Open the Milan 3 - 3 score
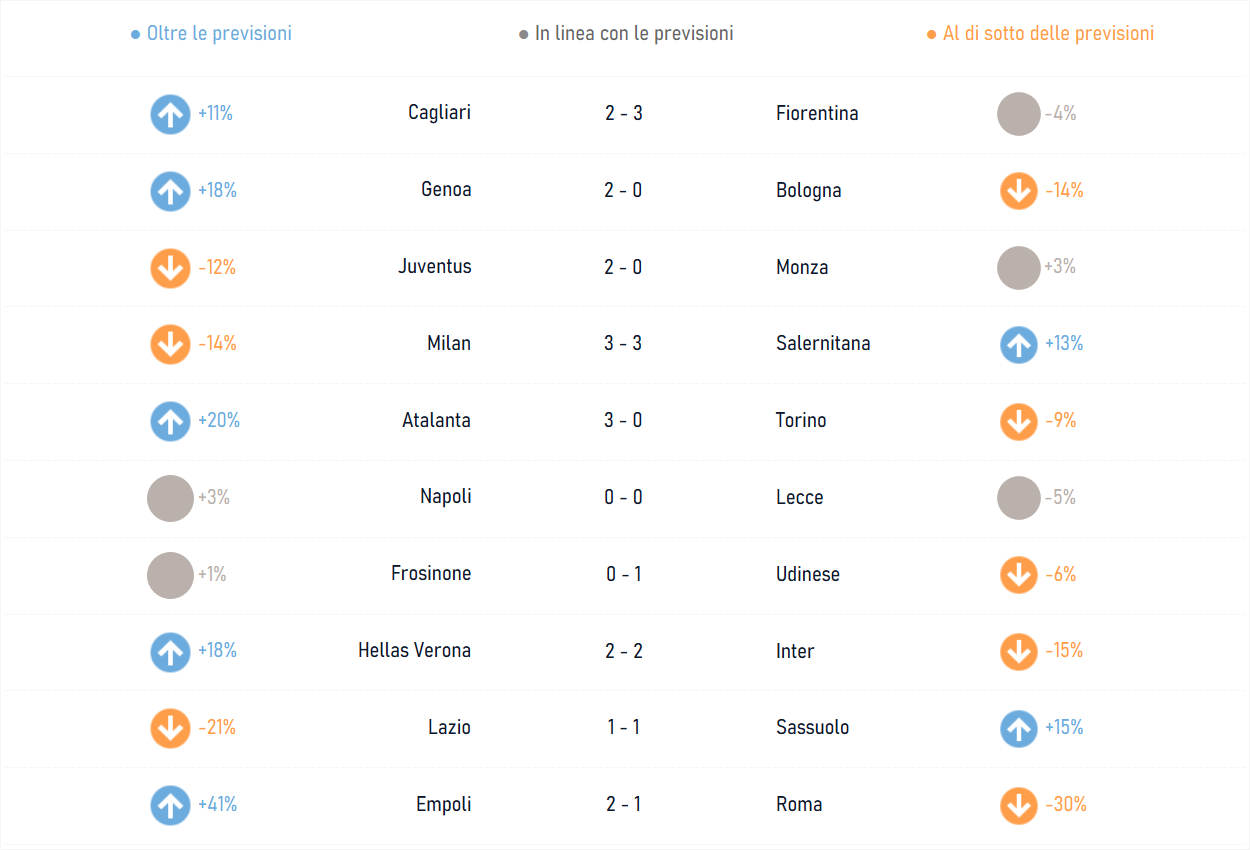 coord(623,344)
